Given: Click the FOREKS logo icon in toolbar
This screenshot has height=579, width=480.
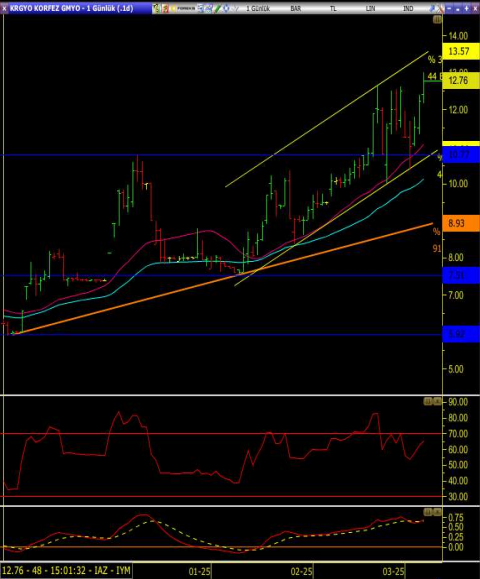Looking at the screenshot, I should pyautogui.click(x=182, y=8).
